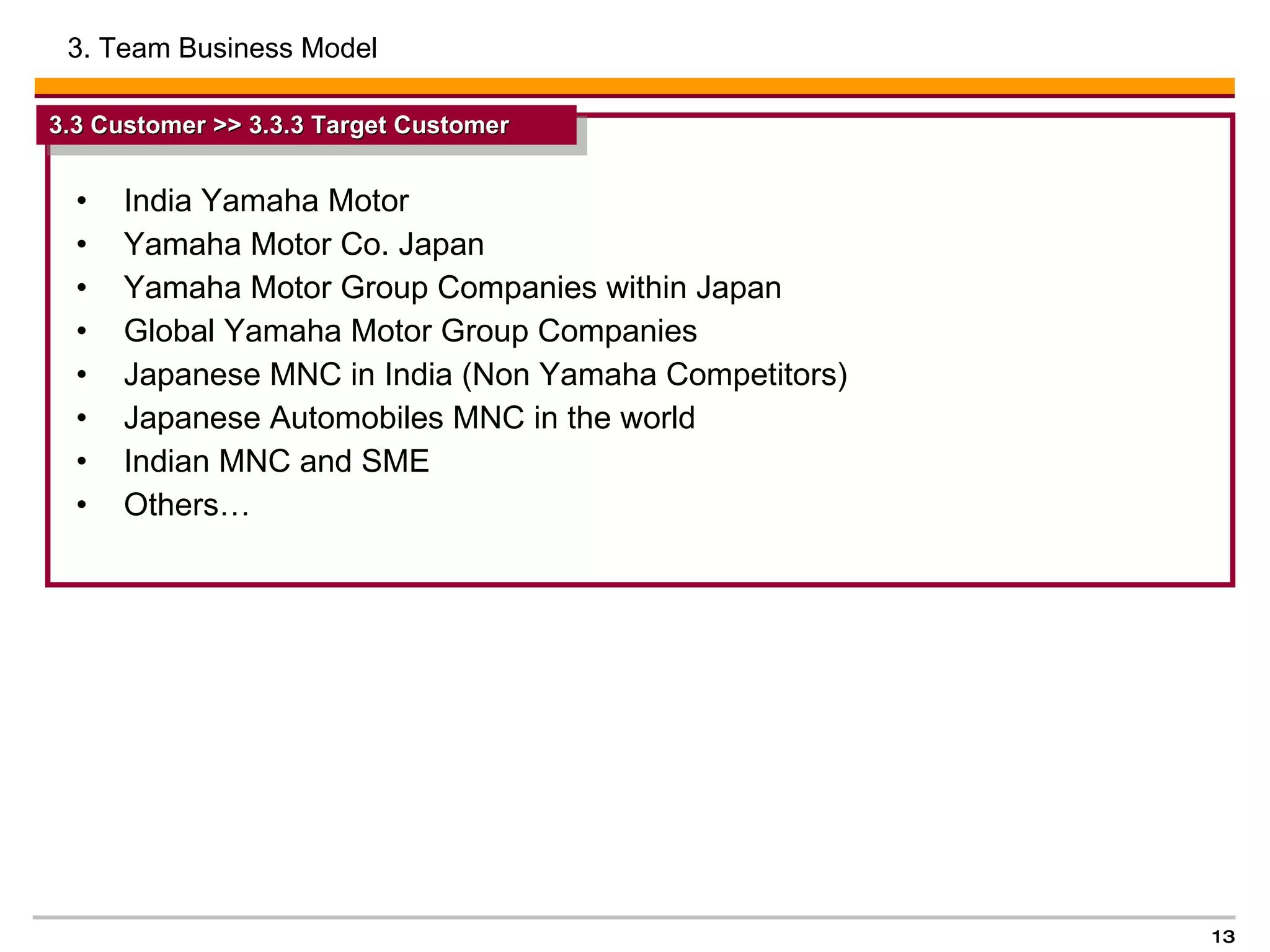Select the 'Others…' bullet text
The width and height of the screenshot is (1270, 952).
187,505
